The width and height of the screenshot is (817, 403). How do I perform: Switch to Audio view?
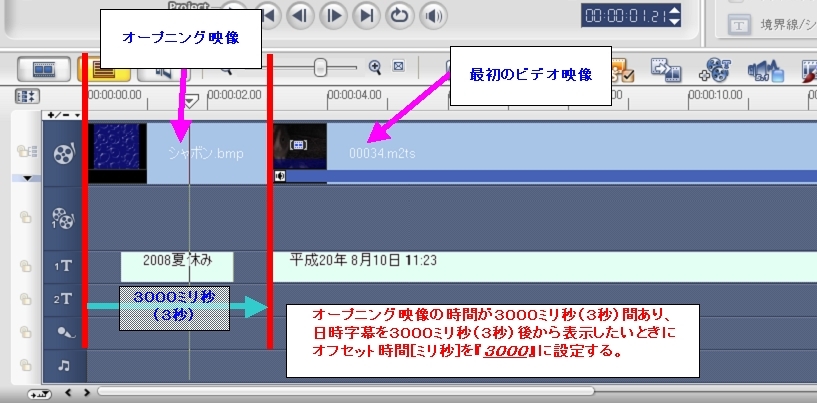point(164,75)
